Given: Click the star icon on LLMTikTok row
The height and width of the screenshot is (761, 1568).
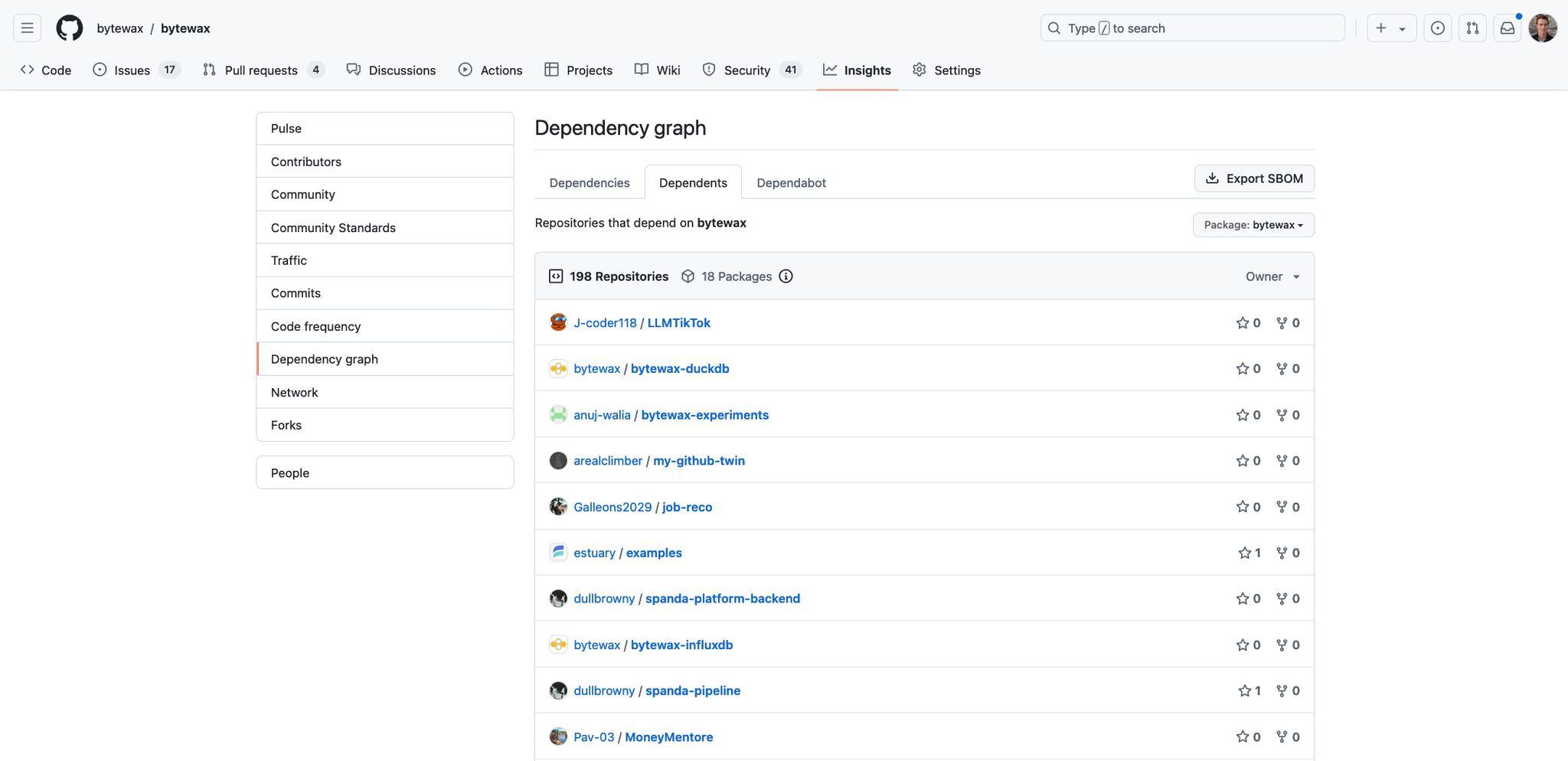Looking at the screenshot, I should (1242, 322).
